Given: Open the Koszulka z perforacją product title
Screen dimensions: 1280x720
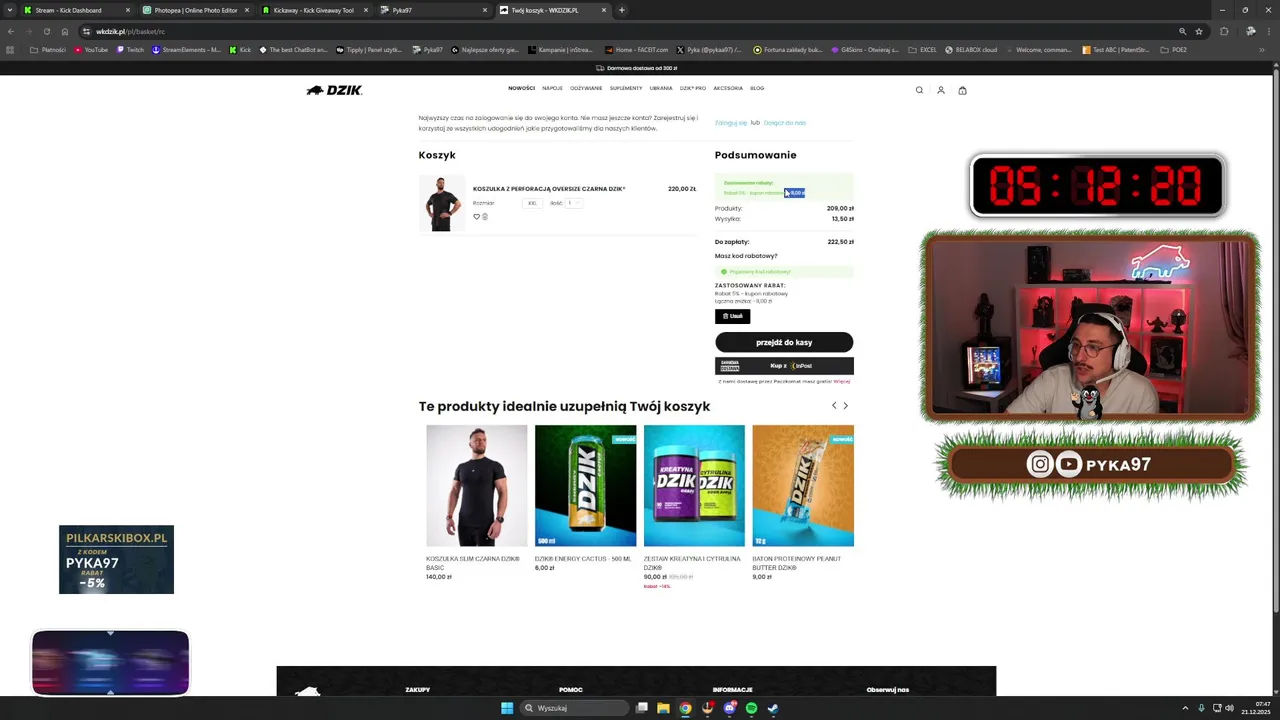Looking at the screenshot, I should click(x=549, y=189).
